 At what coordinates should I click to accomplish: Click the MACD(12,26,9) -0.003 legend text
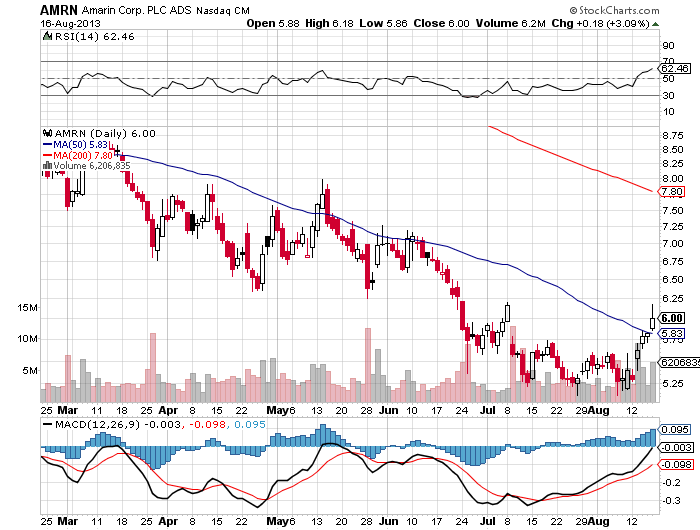click(x=118, y=424)
